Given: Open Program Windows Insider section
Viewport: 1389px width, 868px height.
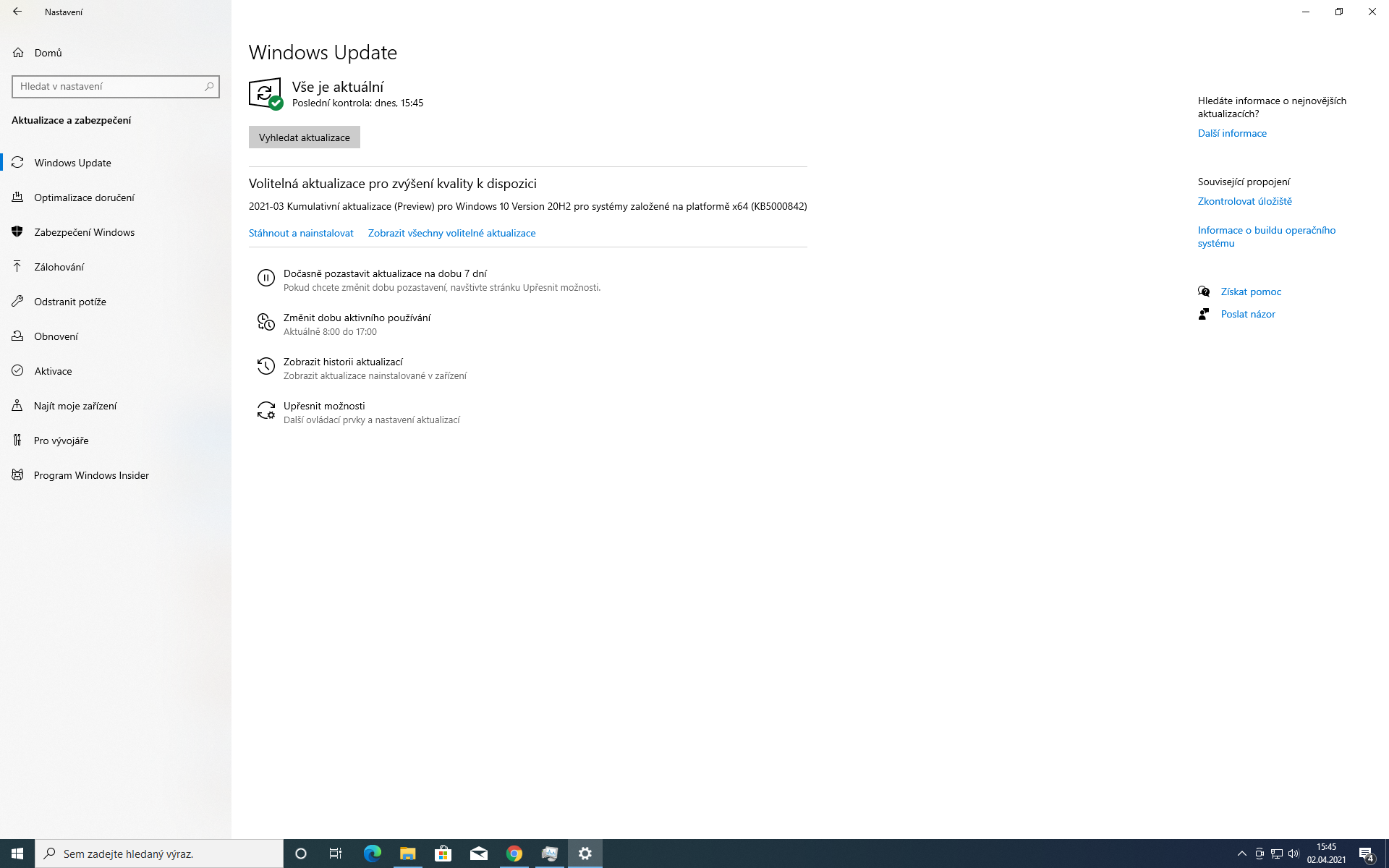Looking at the screenshot, I should (91, 475).
